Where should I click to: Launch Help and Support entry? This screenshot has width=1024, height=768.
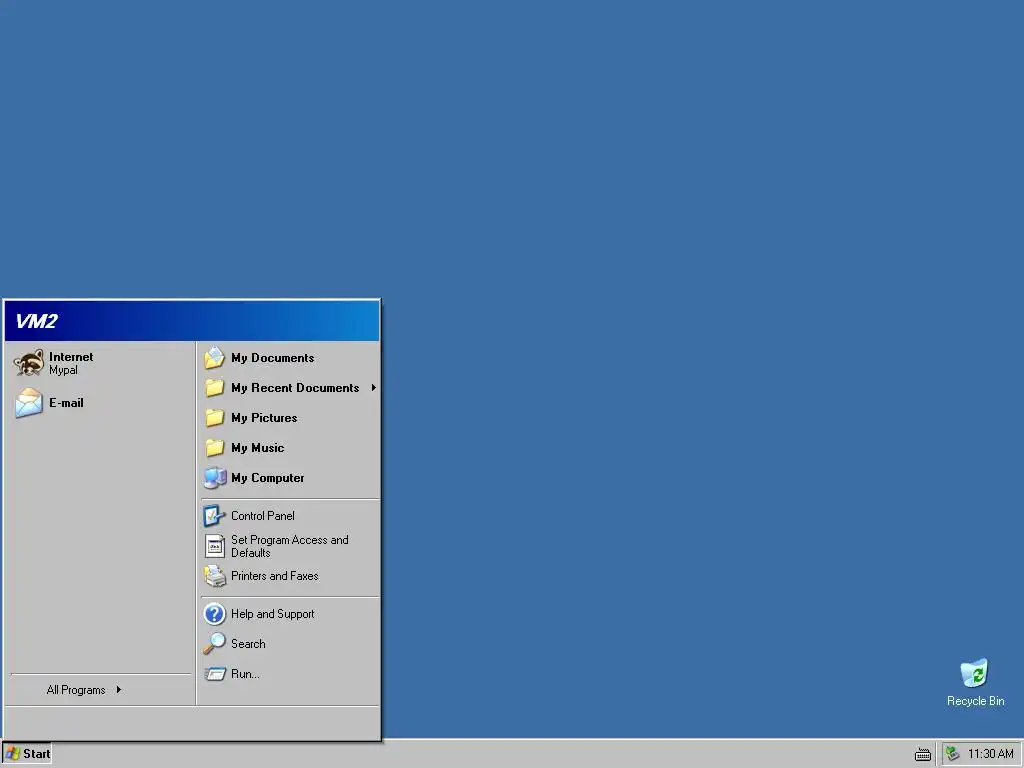[289, 614]
